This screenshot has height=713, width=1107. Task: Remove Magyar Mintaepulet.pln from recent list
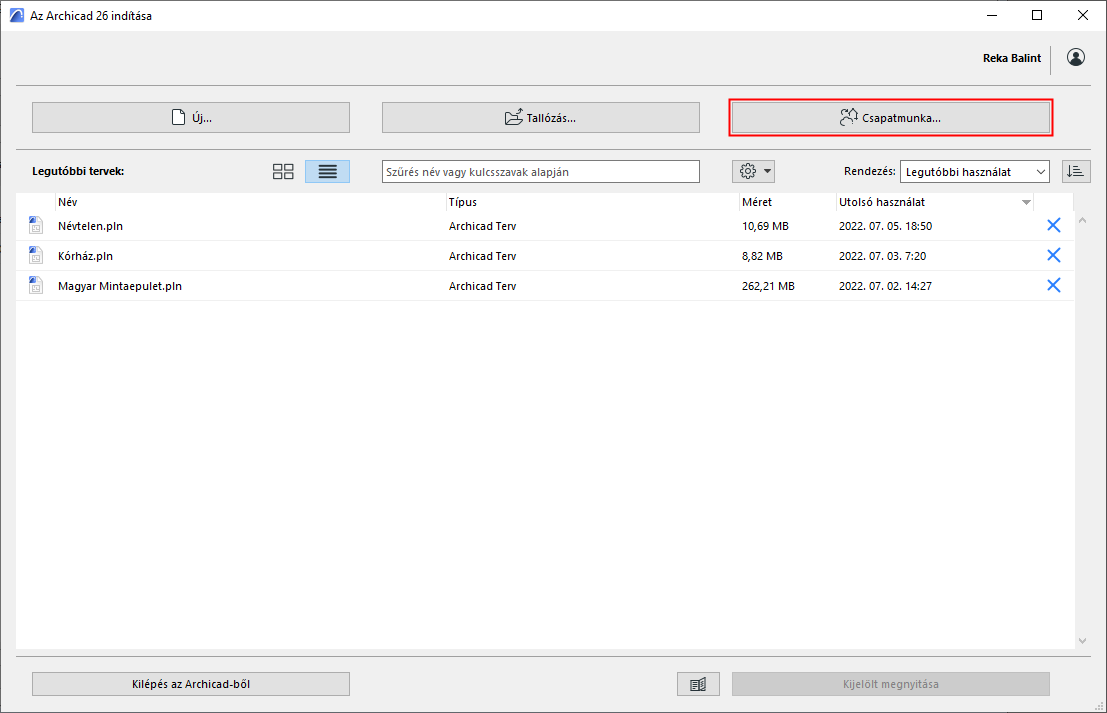[1053, 285]
